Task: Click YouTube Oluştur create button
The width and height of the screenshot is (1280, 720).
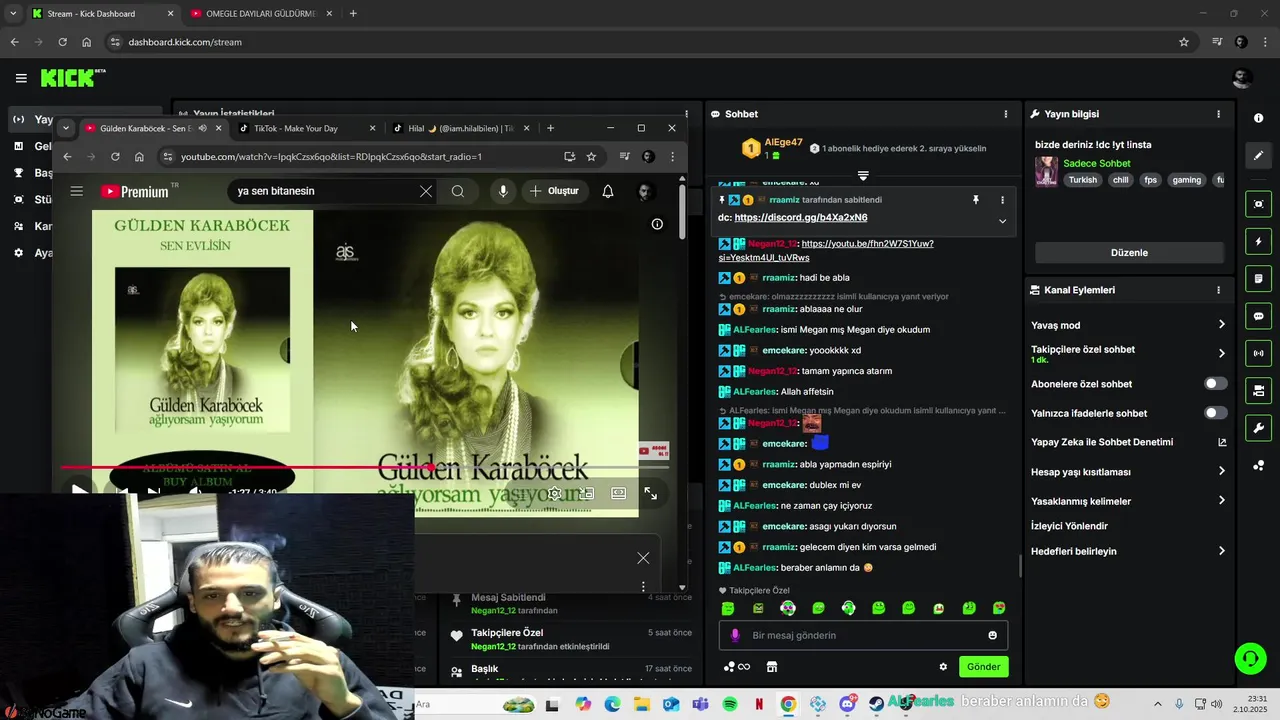Action: [x=554, y=191]
